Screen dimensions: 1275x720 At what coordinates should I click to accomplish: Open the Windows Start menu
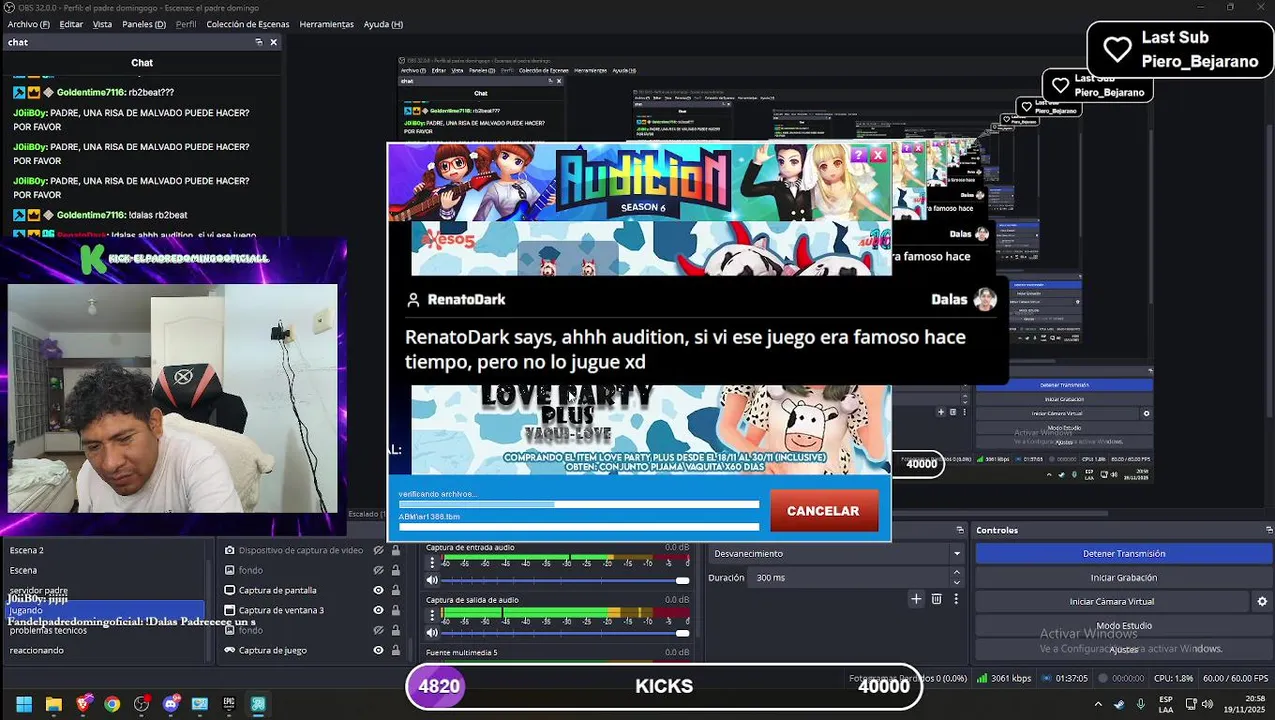point(24,704)
